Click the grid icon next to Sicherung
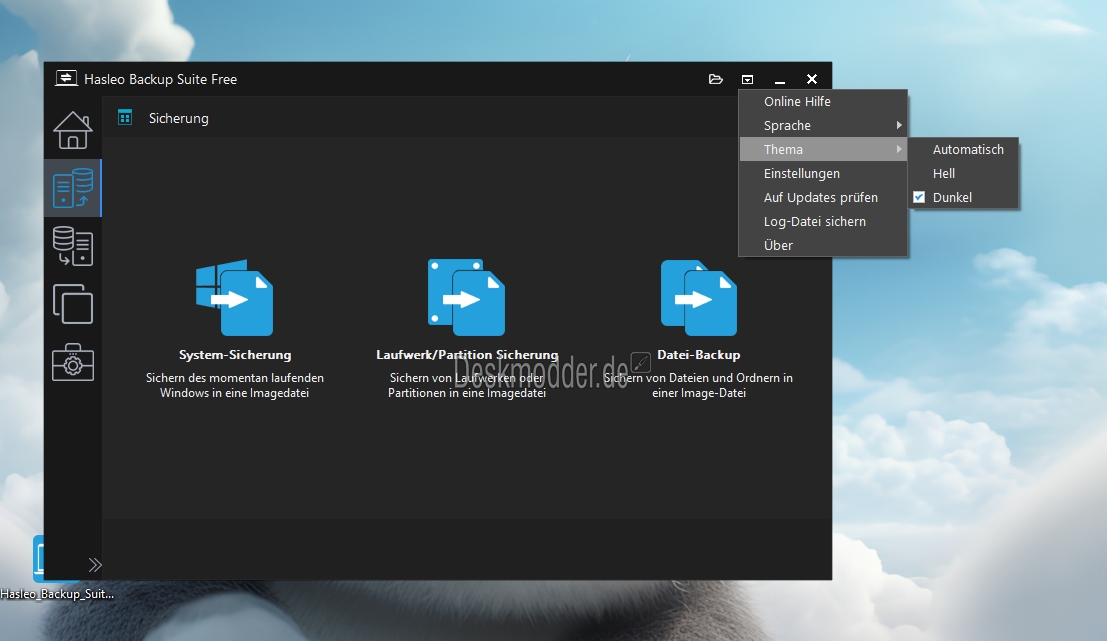 click(x=125, y=117)
